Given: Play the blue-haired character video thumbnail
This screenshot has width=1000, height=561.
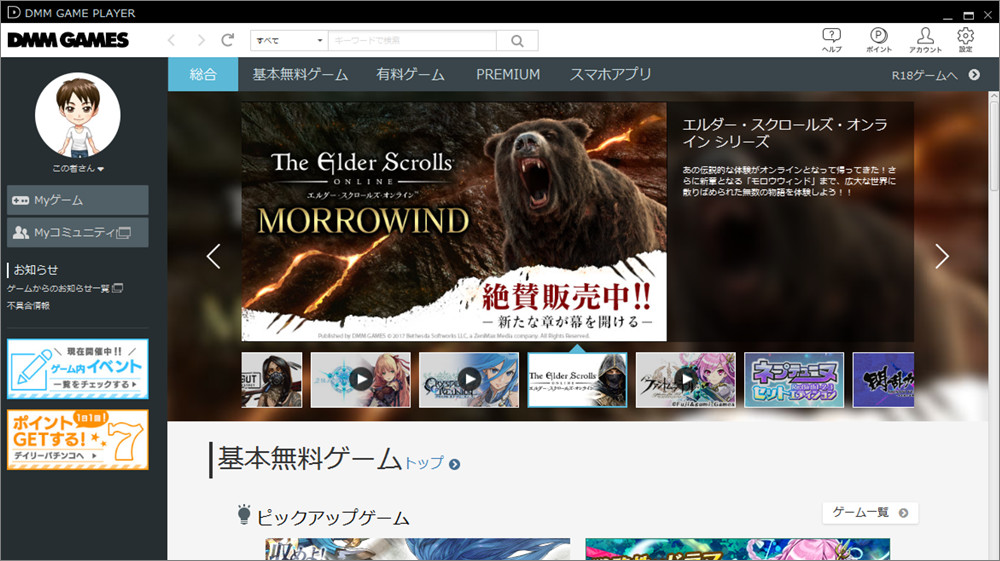Looking at the screenshot, I should pos(469,380).
